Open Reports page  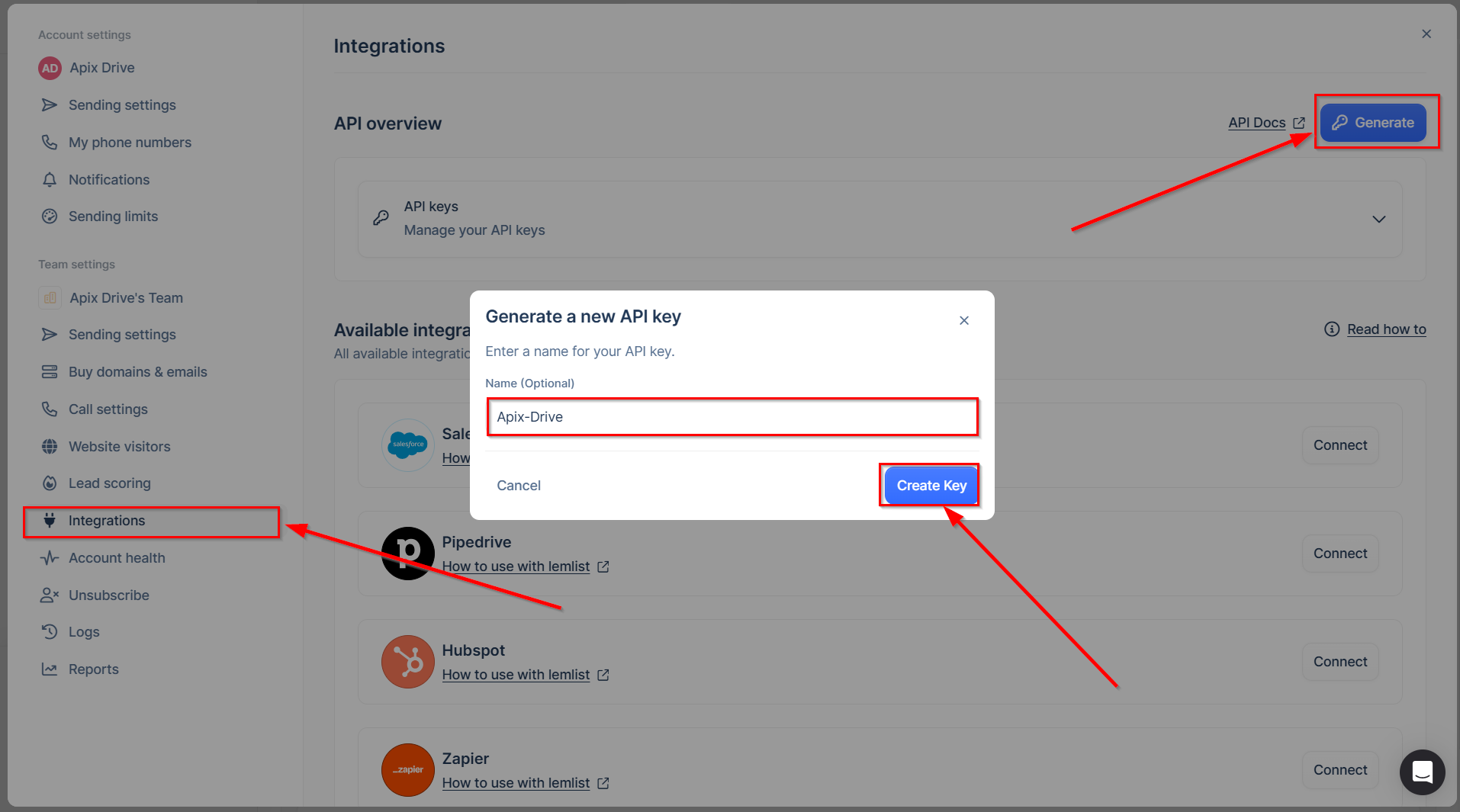click(94, 669)
